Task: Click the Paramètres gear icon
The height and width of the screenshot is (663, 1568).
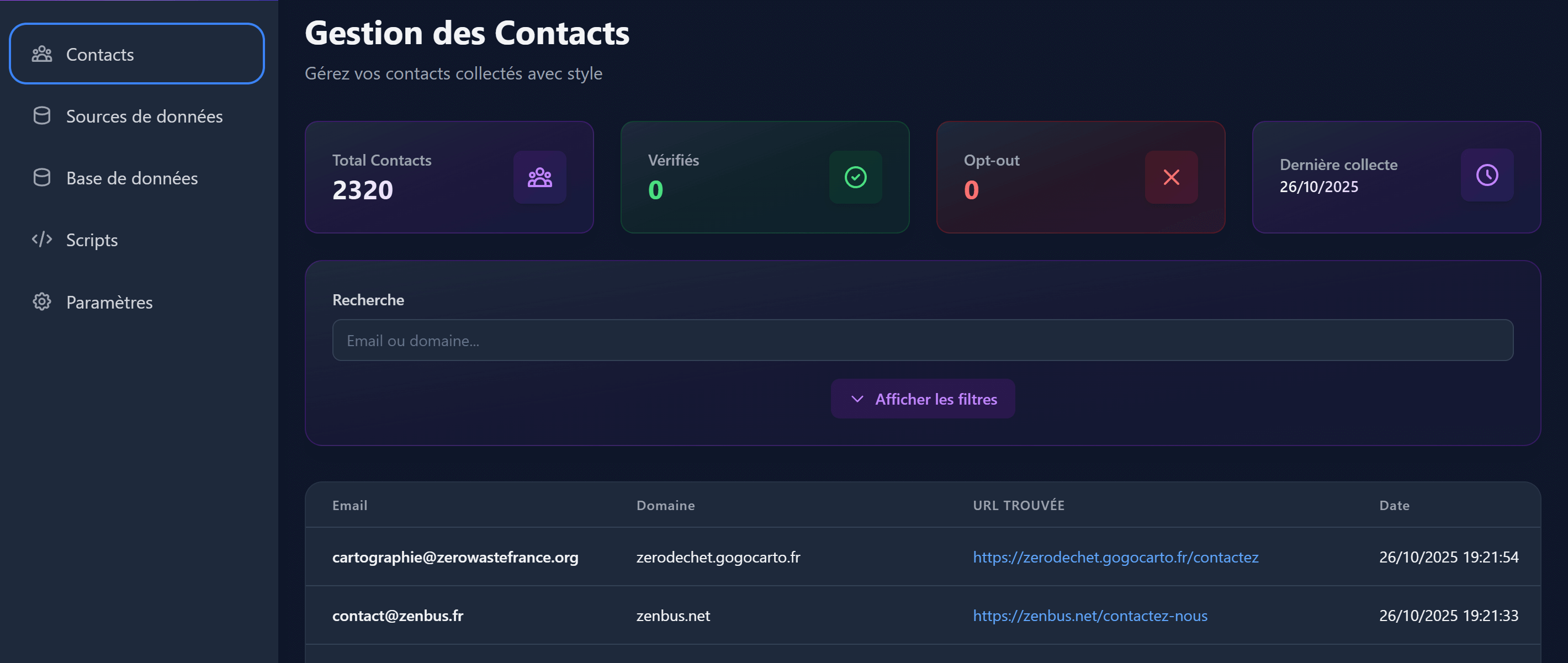Action: pos(41,301)
